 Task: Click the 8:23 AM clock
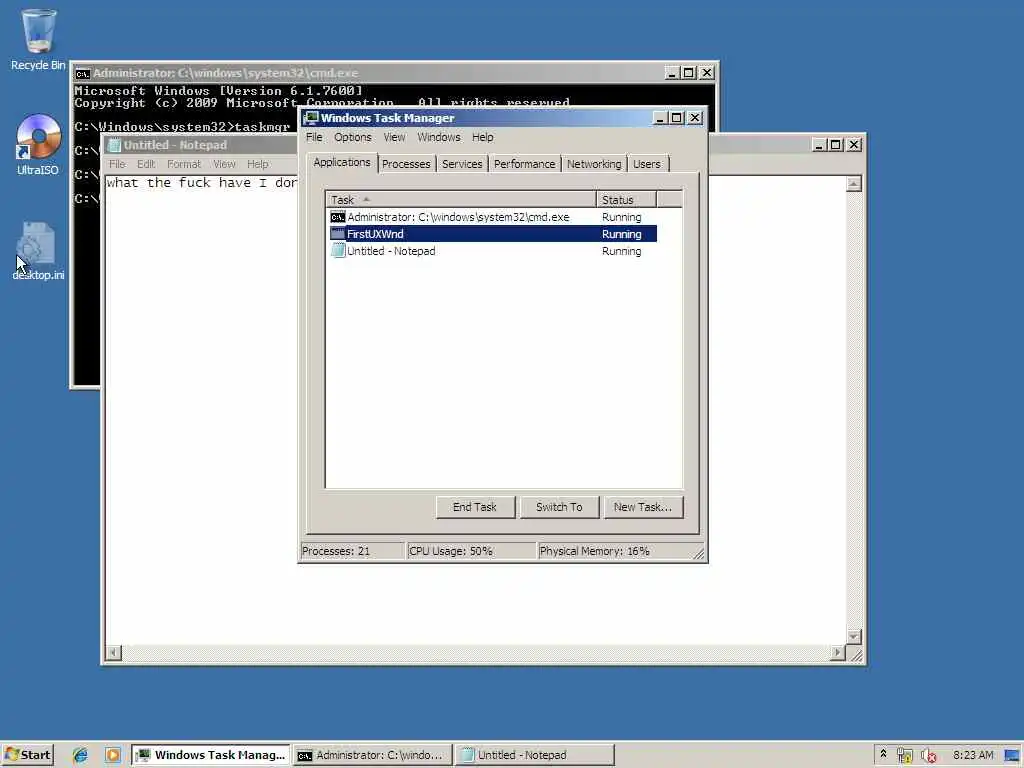click(973, 755)
